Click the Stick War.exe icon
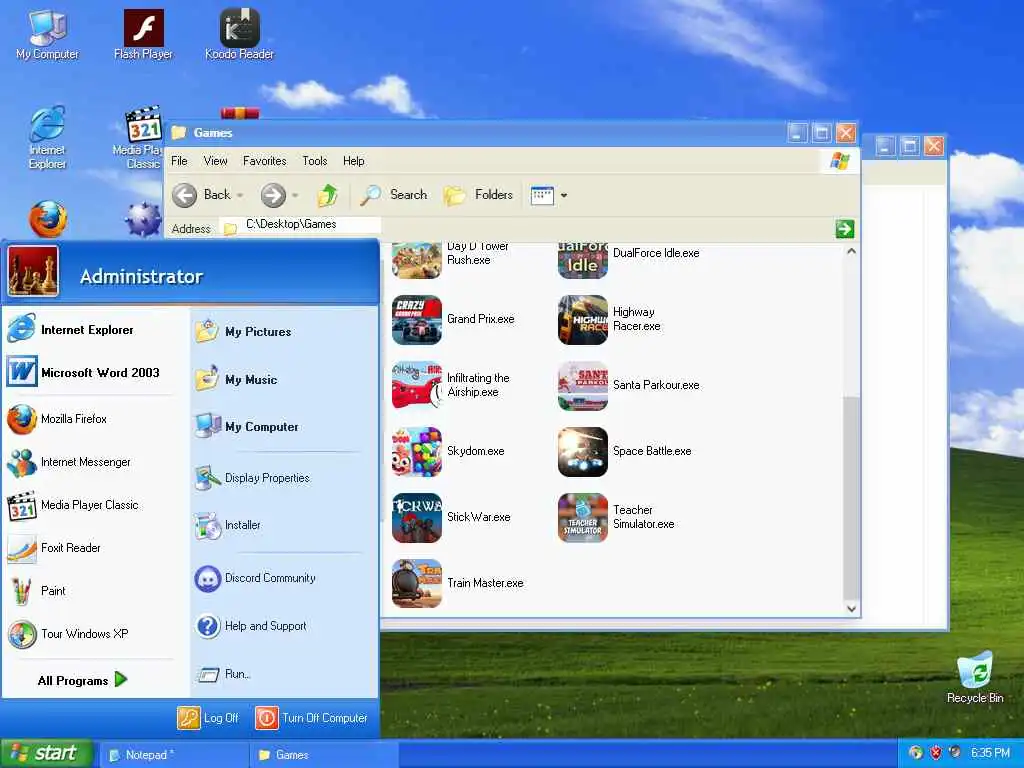This screenshot has width=1024, height=768. point(417,517)
